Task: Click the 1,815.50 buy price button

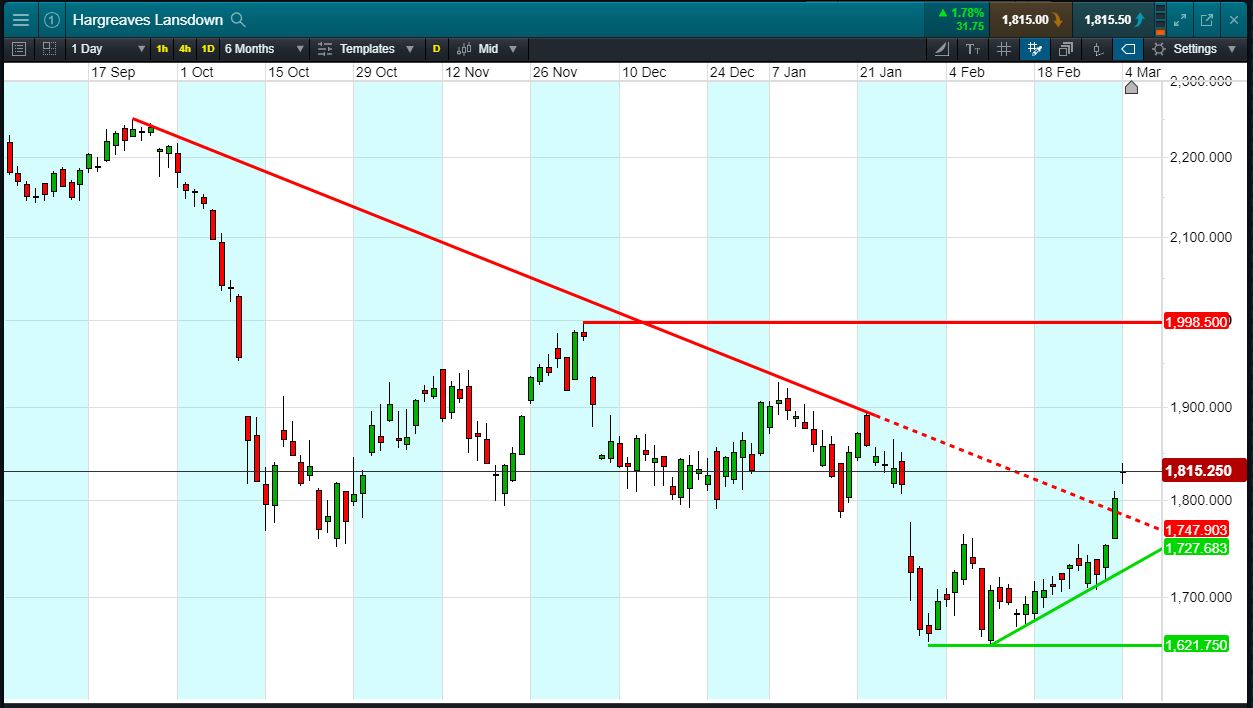Action: pos(1114,19)
